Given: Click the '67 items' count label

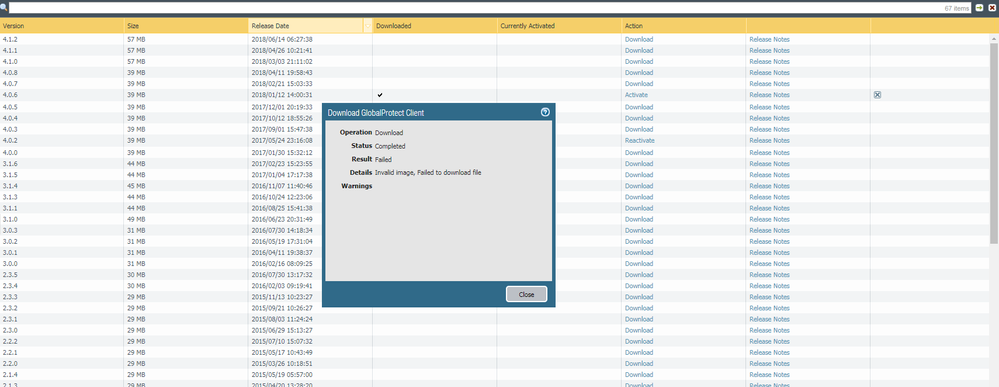Looking at the screenshot, I should coord(956,8).
